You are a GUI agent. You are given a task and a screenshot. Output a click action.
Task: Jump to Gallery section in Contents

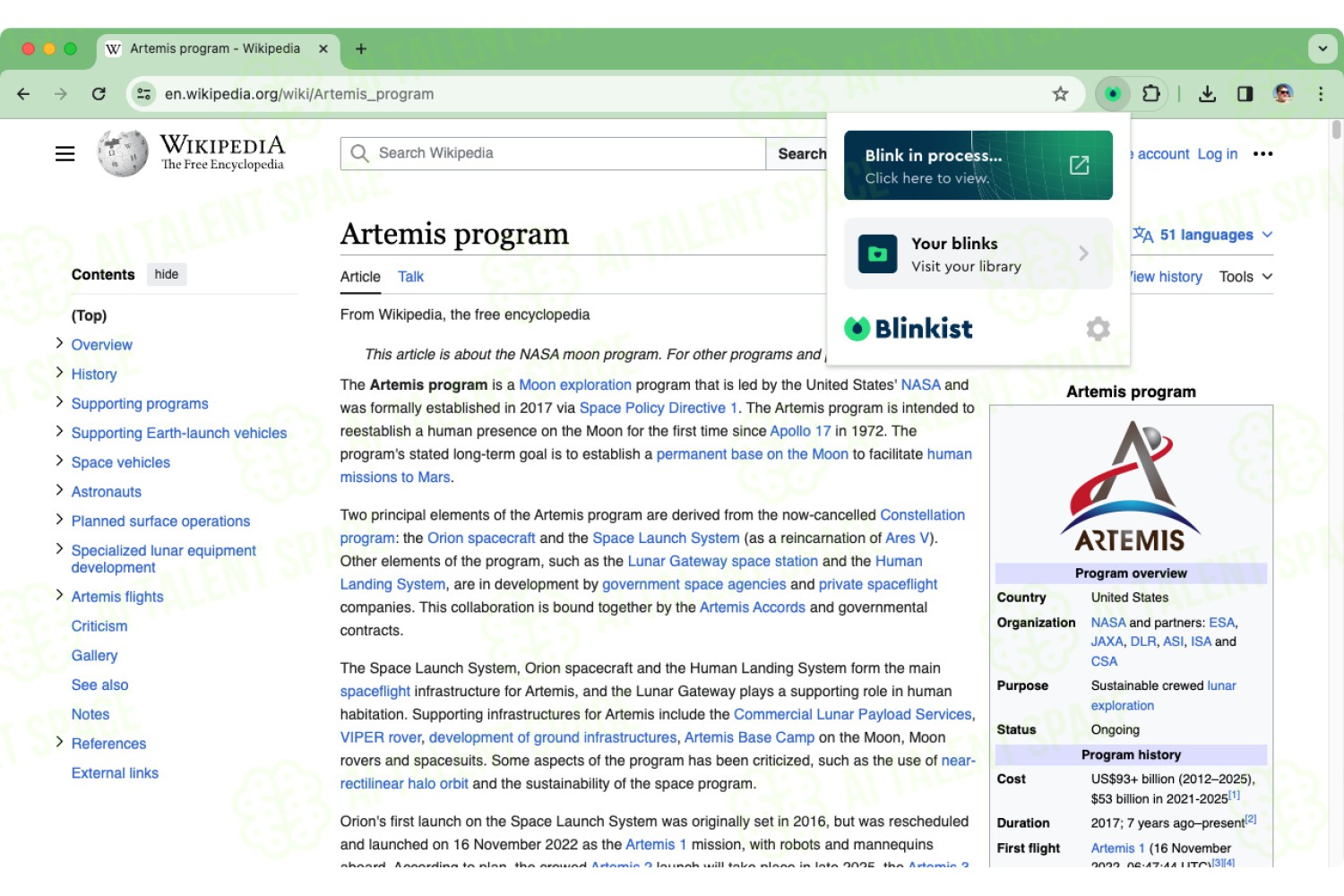[95, 656]
